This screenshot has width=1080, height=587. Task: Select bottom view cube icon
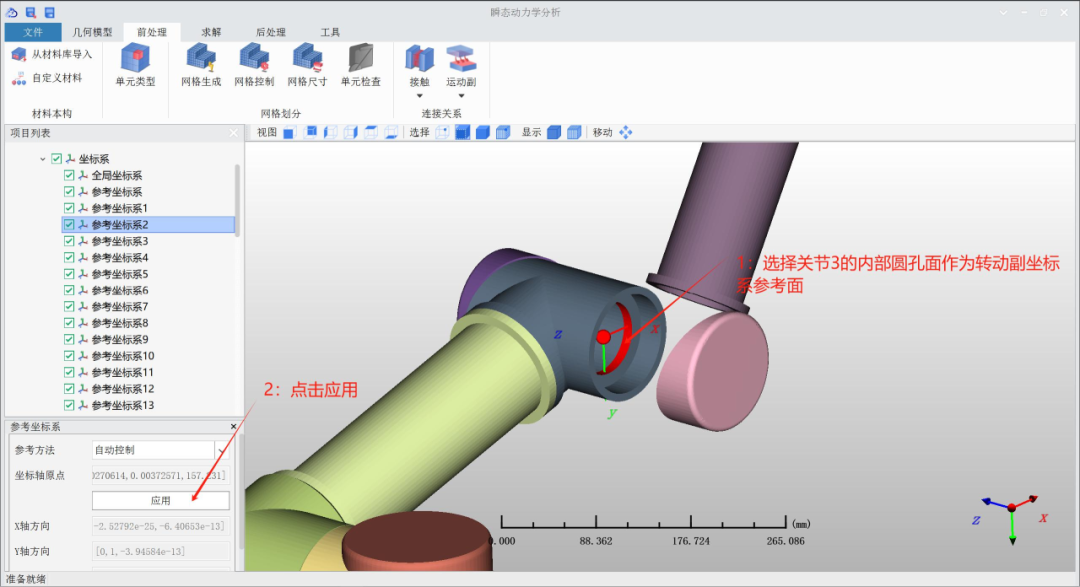(x=391, y=132)
